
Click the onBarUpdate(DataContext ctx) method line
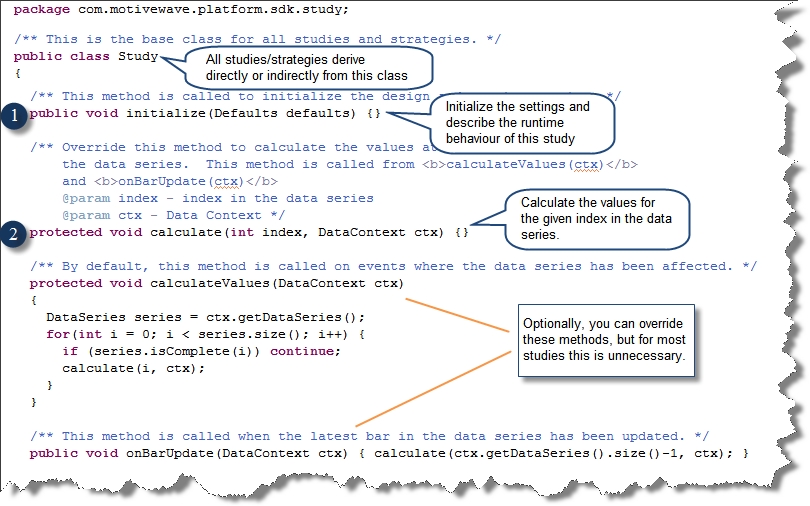click(389, 453)
